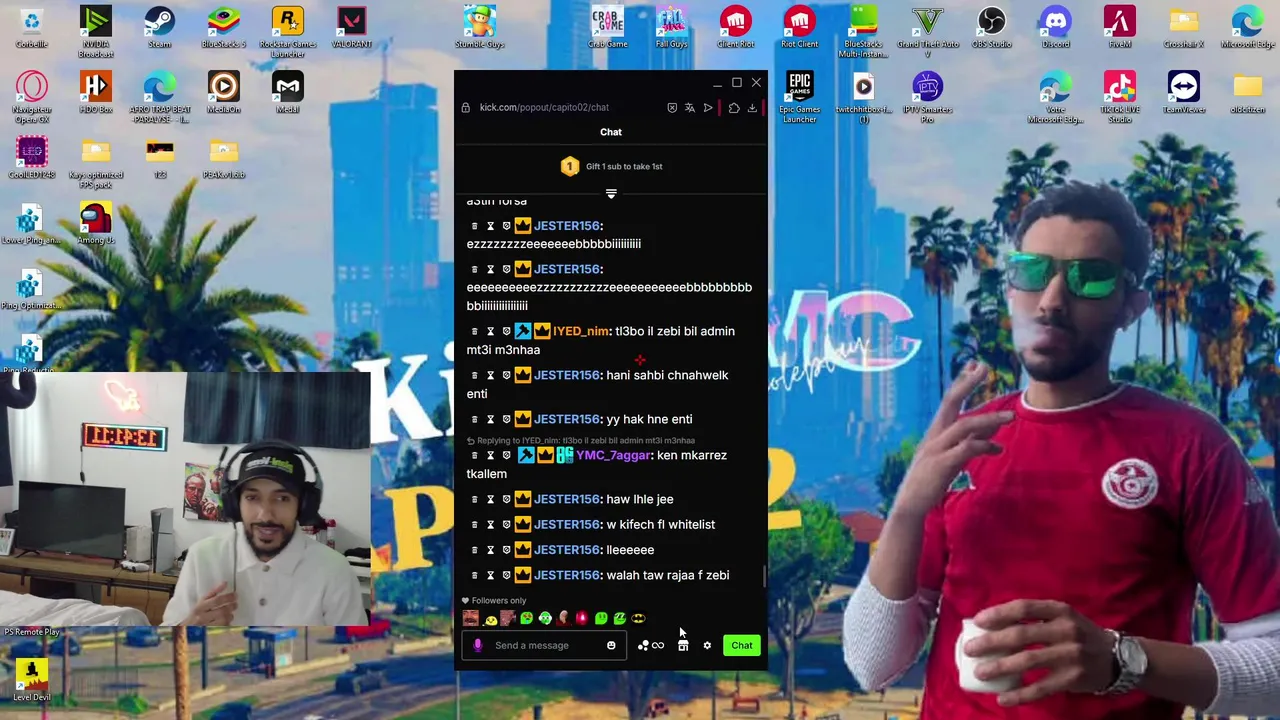Click the lock icon beside kick.com URL
This screenshot has width=1280, height=720.
(466, 108)
